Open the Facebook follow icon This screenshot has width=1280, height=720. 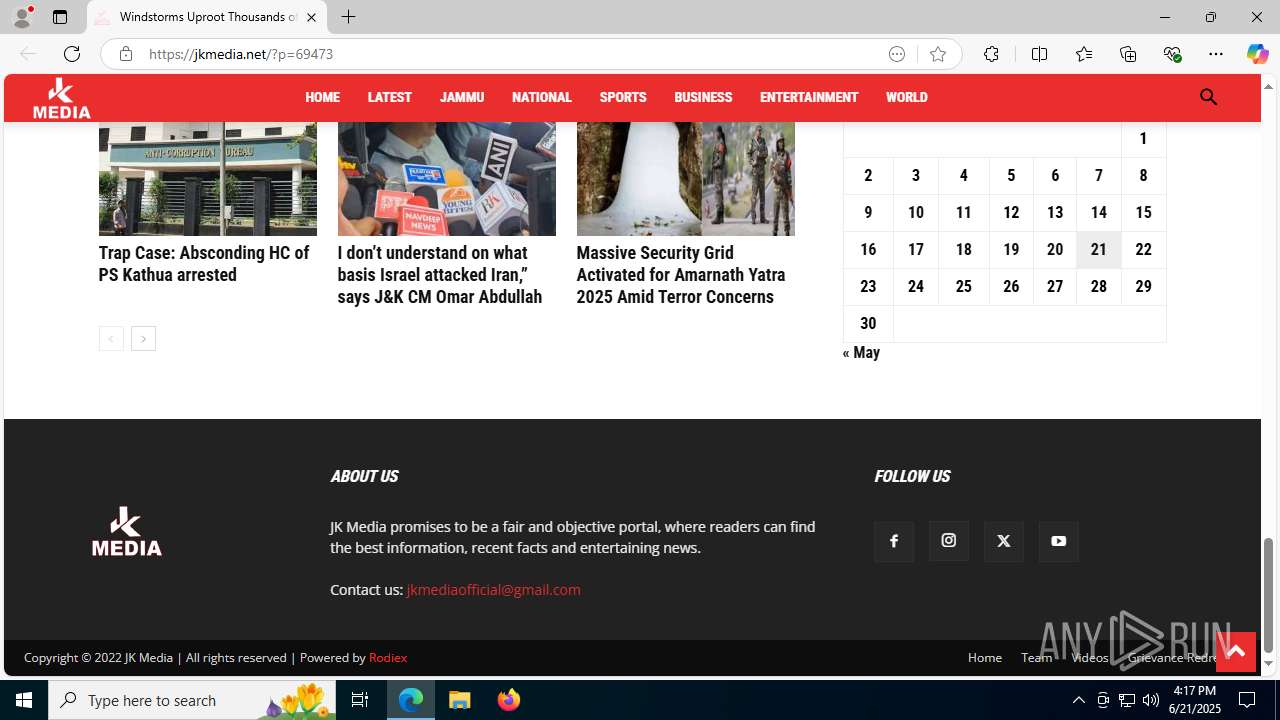coord(894,541)
